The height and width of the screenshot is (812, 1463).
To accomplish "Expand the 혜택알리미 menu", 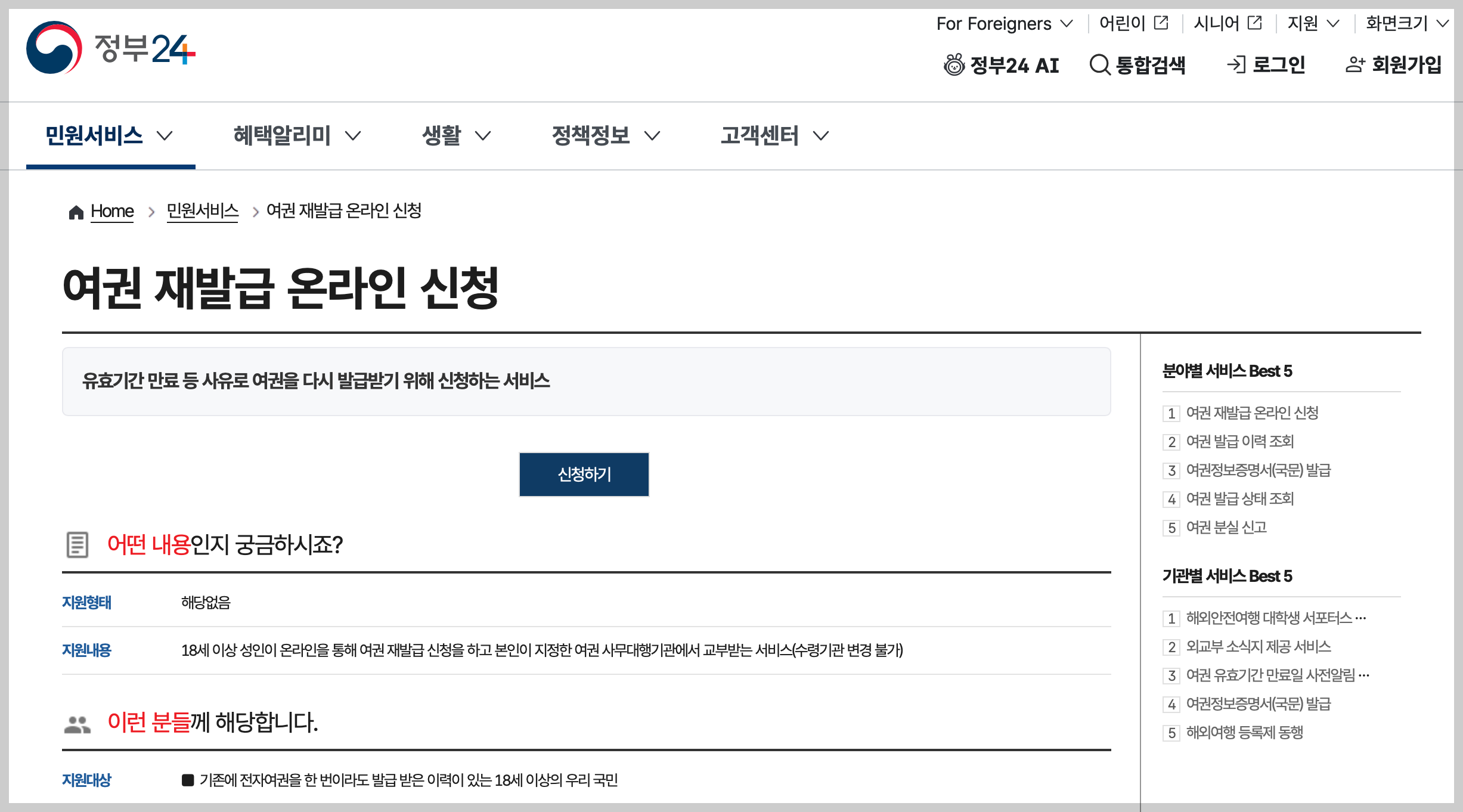I will click(296, 135).
